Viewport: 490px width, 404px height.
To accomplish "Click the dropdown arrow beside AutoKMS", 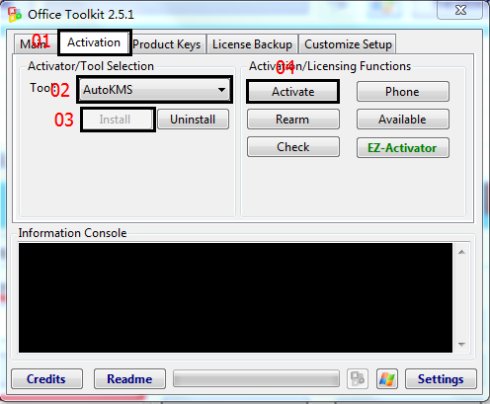I will click(x=221, y=90).
